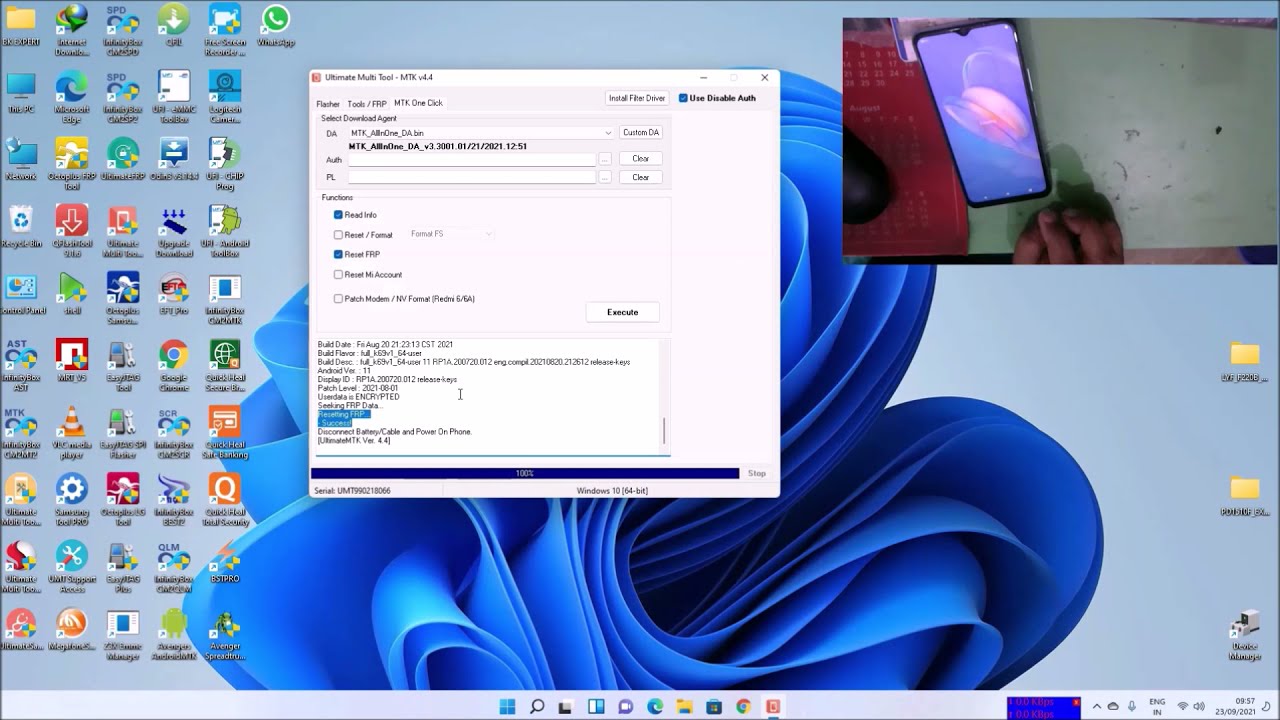Click the Serial: UMT990218066 status text
Viewport: 1280px width, 720px height.
352,491
